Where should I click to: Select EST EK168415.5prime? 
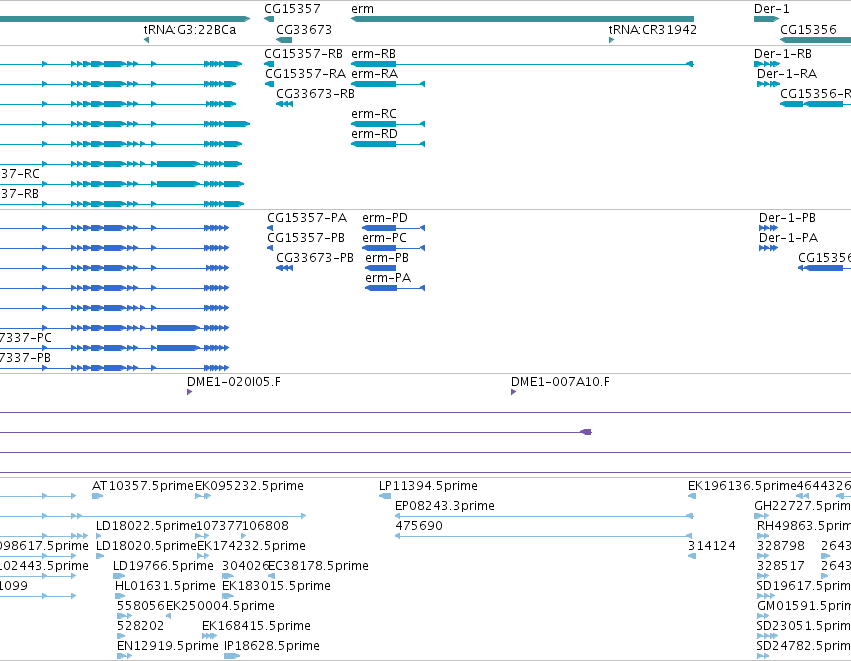point(209,636)
